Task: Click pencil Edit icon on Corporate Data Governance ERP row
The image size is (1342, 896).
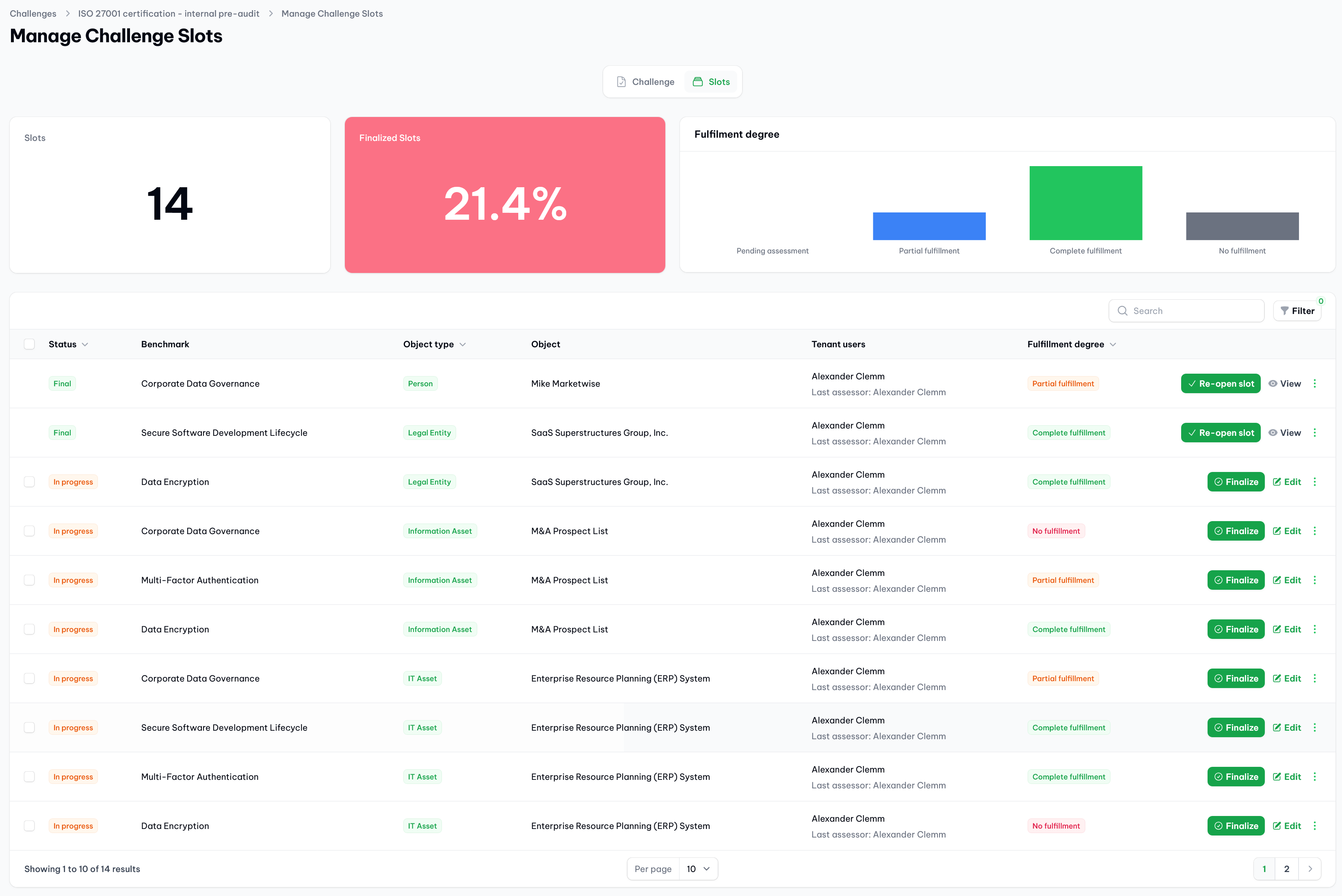Action: [1277, 678]
